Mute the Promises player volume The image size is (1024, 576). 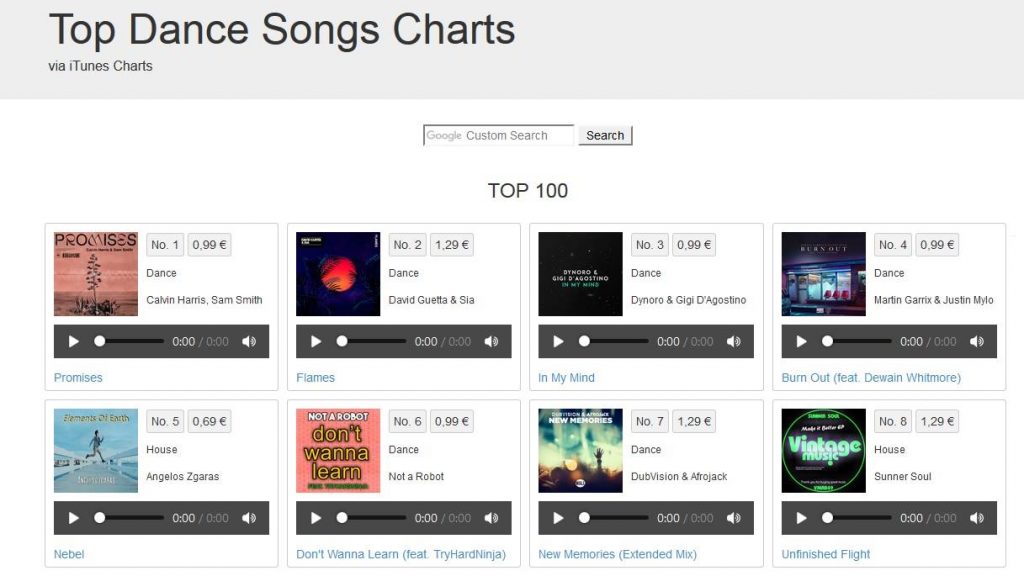pyautogui.click(x=249, y=342)
